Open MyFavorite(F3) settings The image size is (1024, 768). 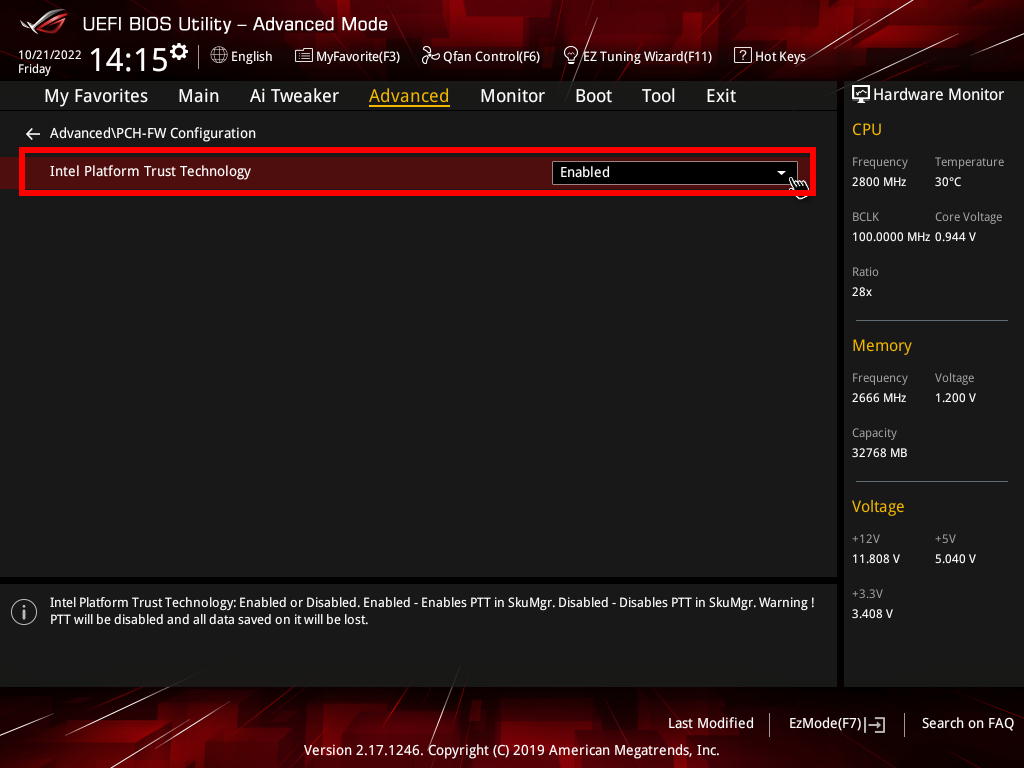[347, 56]
